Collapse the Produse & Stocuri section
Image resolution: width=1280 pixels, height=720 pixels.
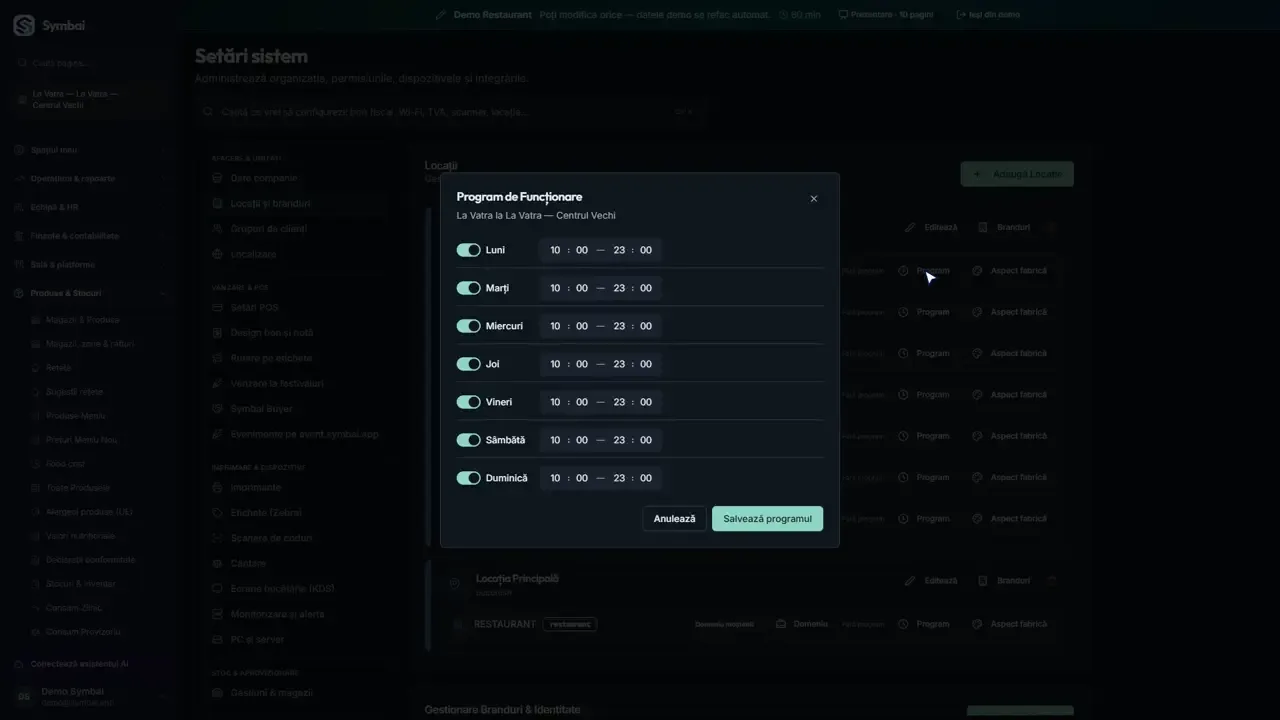coord(90,293)
